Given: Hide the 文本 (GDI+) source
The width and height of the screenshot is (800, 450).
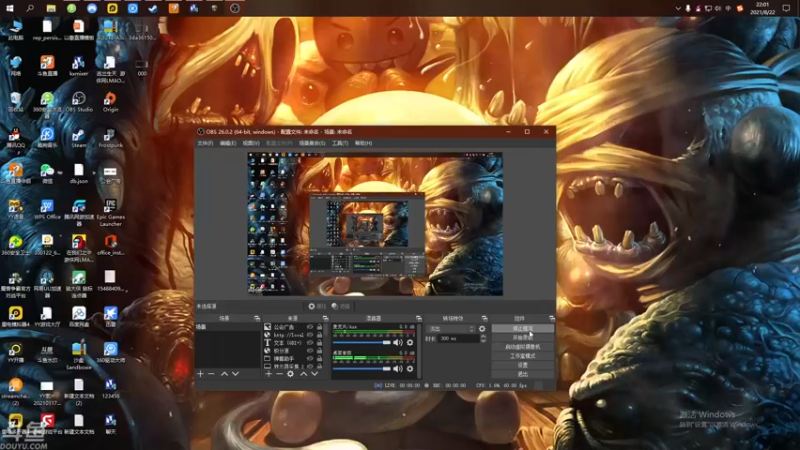Looking at the screenshot, I should pyautogui.click(x=310, y=343).
